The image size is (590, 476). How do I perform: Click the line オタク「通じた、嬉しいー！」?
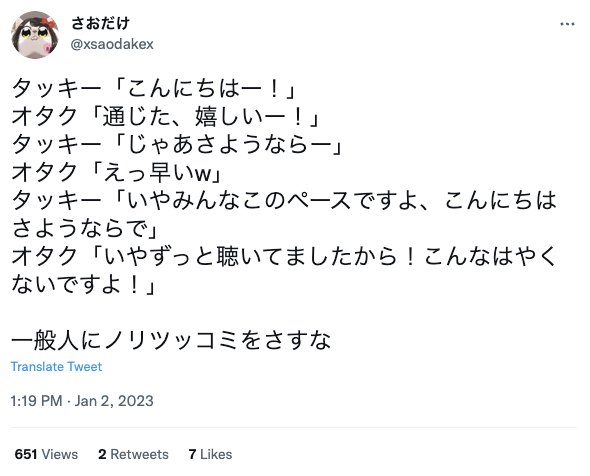[166, 117]
